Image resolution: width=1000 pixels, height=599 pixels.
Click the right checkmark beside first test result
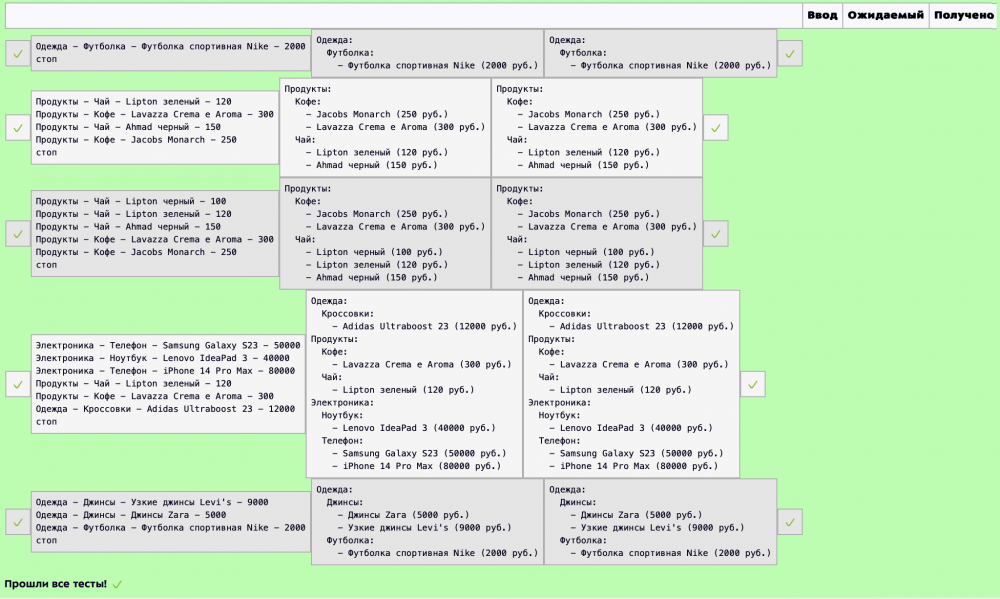tap(790, 54)
